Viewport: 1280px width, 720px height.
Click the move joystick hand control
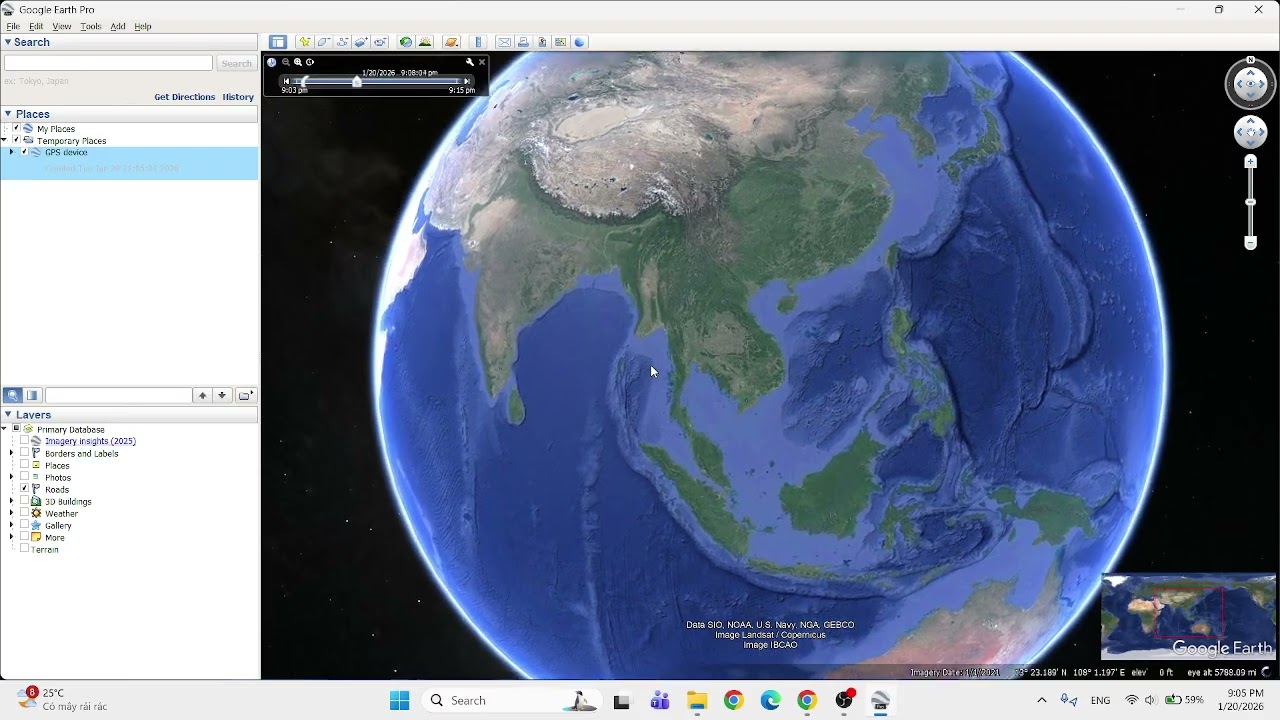(1250, 131)
